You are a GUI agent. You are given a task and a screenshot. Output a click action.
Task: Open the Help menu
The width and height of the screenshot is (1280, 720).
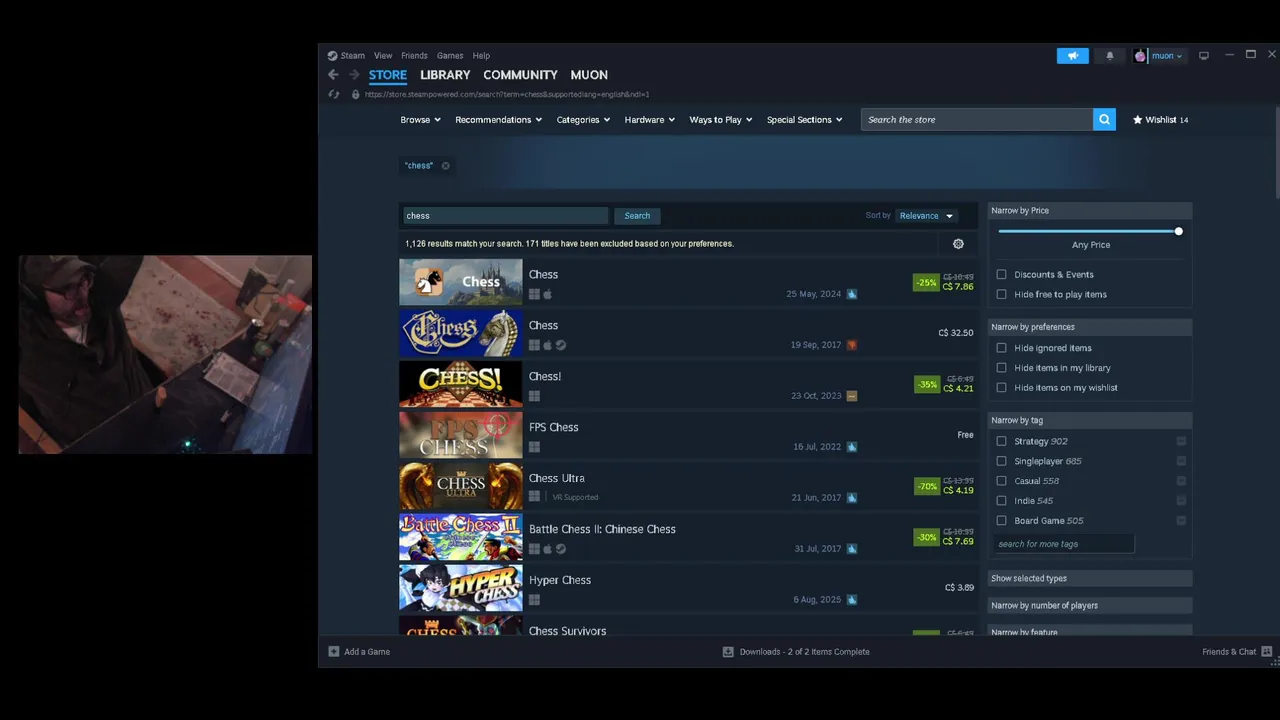click(481, 56)
